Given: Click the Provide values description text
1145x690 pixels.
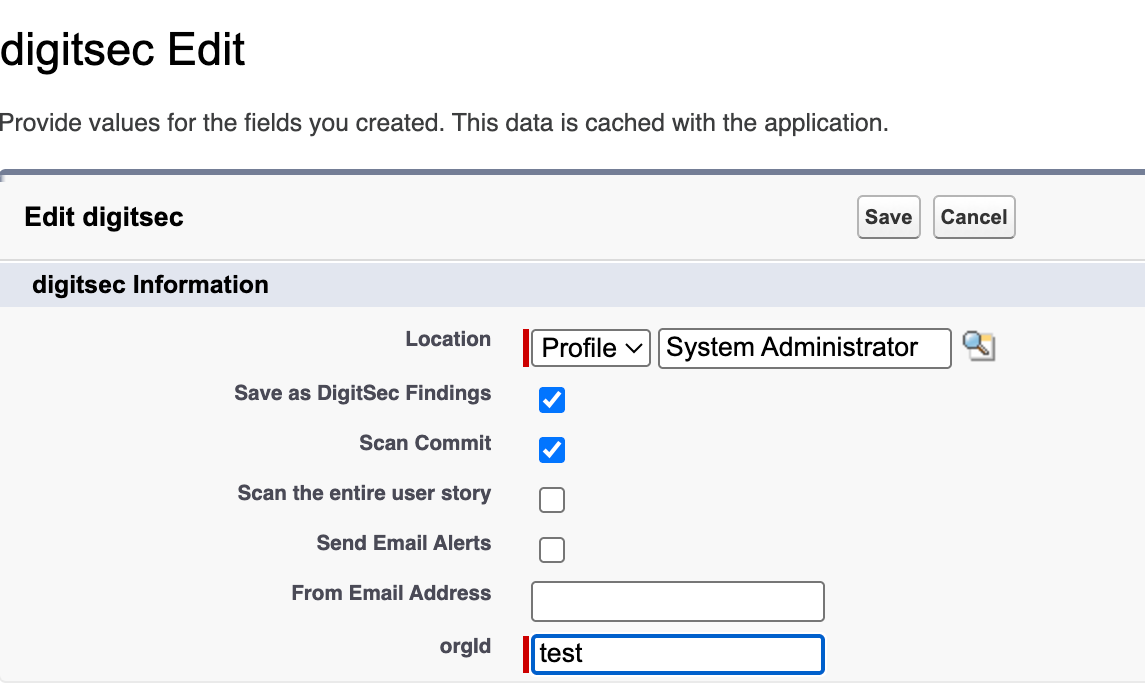Looking at the screenshot, I should 444,122.
